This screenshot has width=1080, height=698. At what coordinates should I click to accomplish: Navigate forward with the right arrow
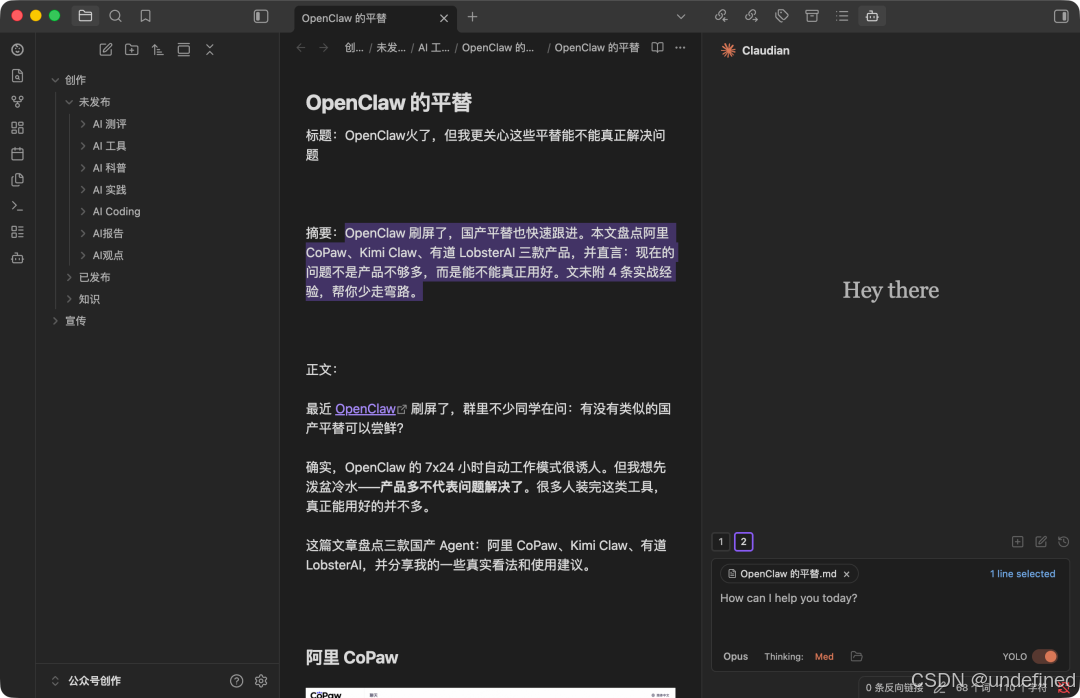[324, 48]
